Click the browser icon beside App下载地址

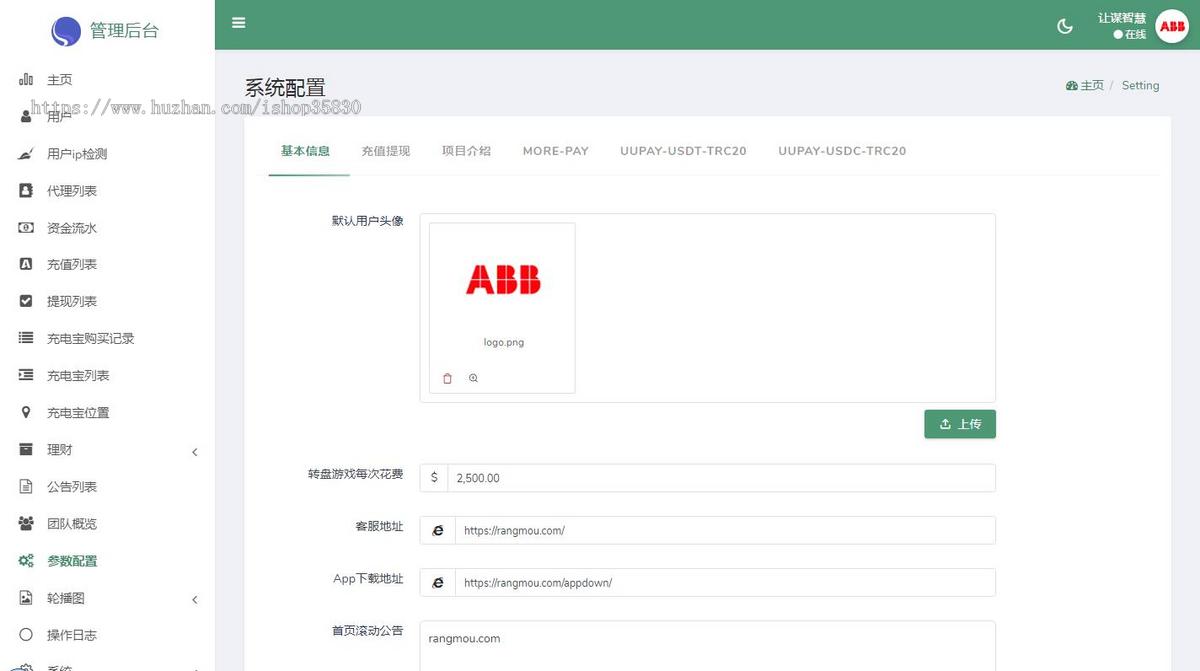click(437, 582)
